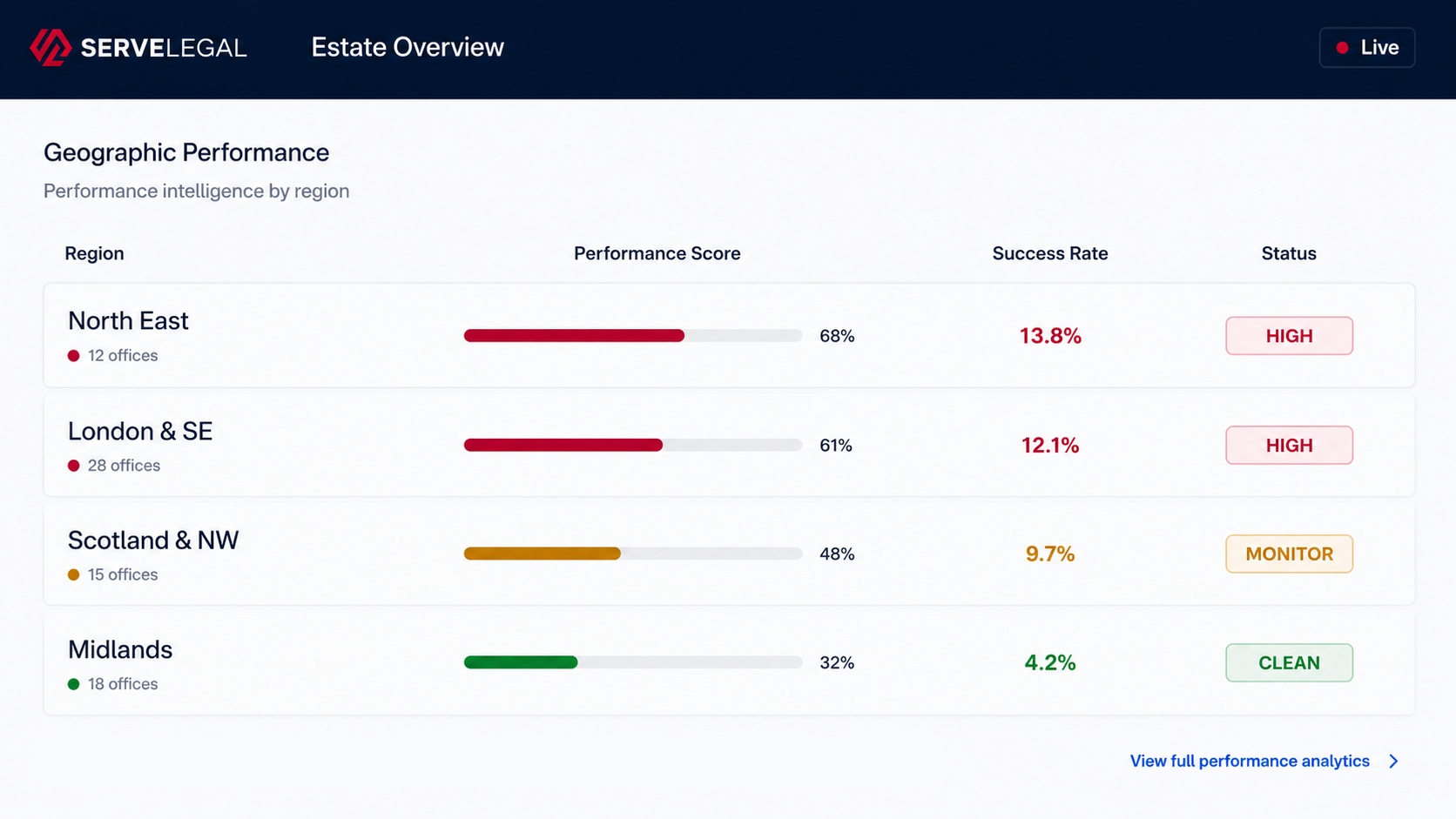1456x819 pixels.
Task: Click the MONITOR status badge
Action: click(x=1289, y=554)
